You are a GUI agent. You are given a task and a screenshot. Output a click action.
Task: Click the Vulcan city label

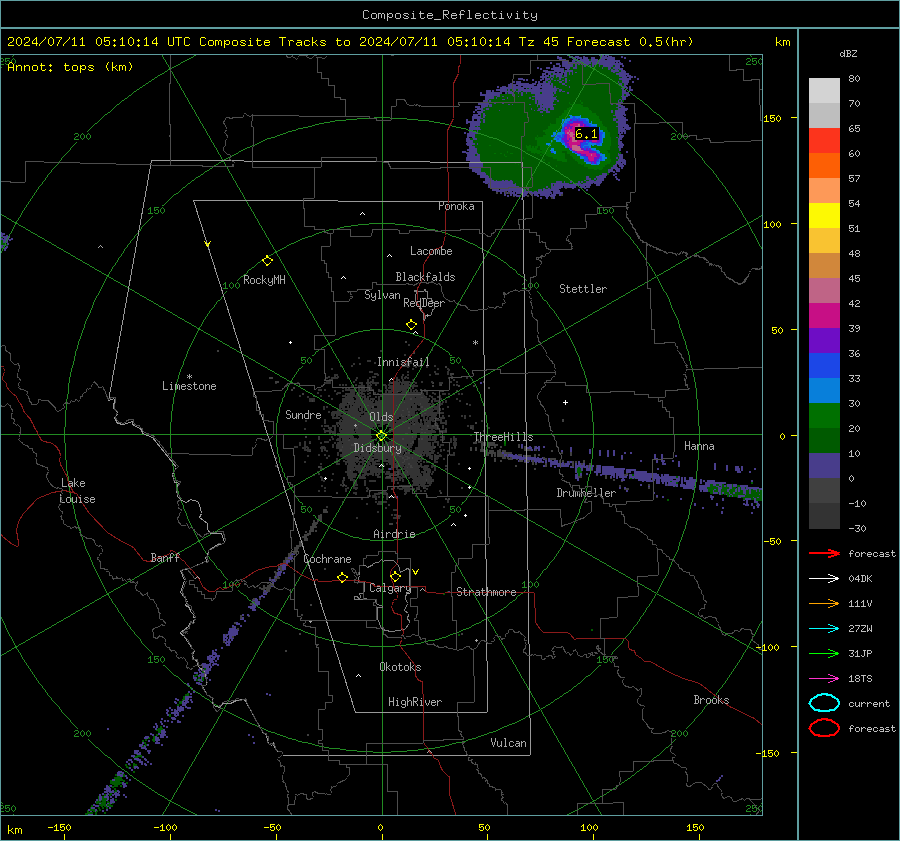(508, 743)
